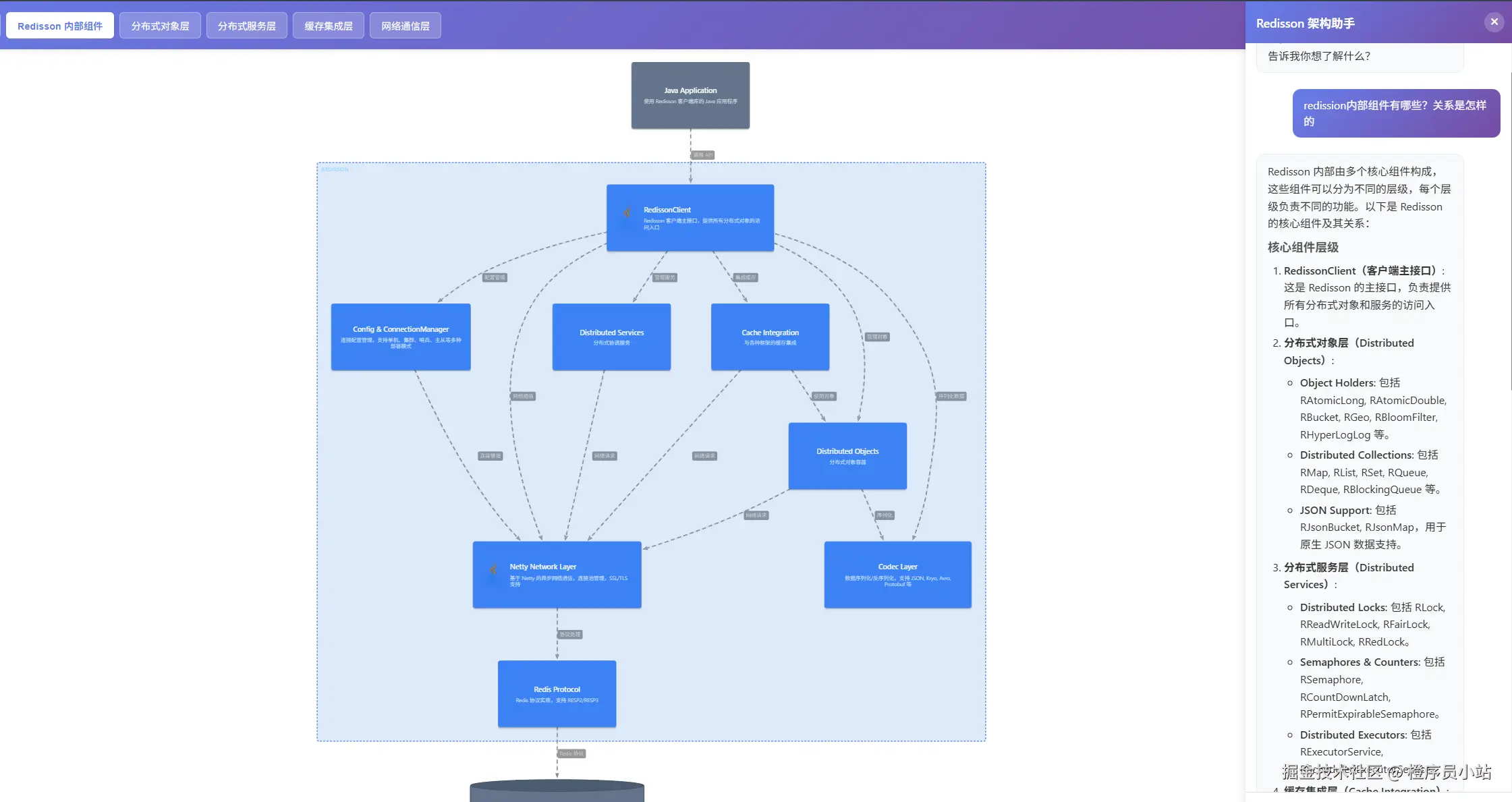Close the Redisson 架构助手 chat panel
This screenshot has height=802, width=1512.
pyautogui.click(x=1494, y=22)
